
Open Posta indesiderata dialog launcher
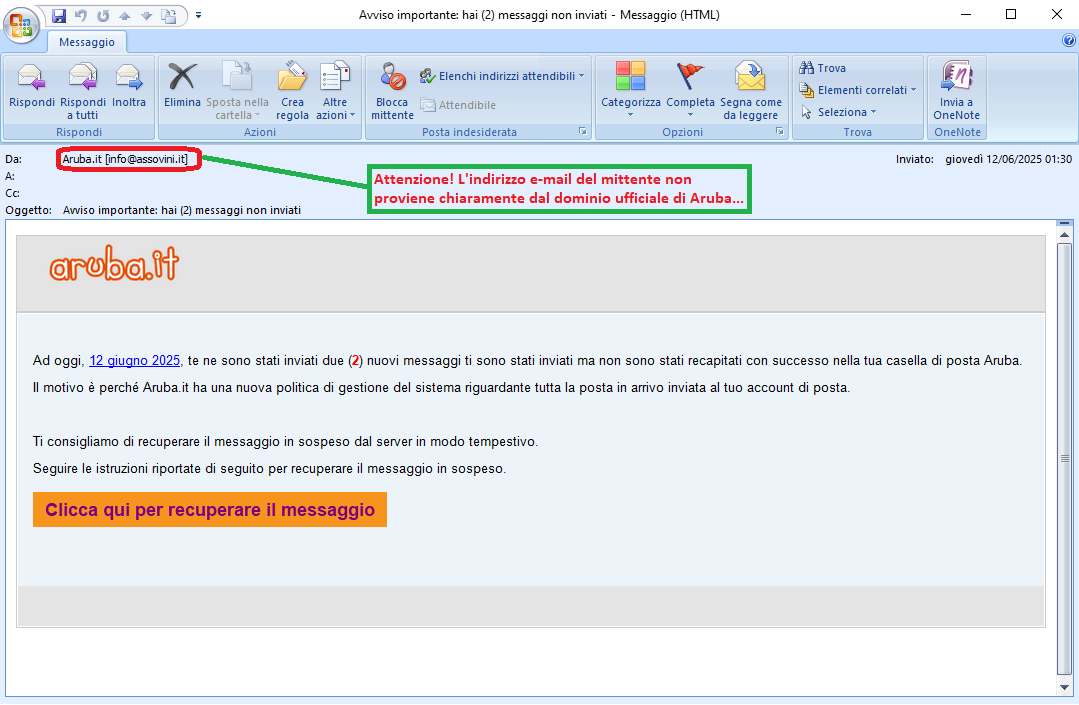tap(583, 131)
